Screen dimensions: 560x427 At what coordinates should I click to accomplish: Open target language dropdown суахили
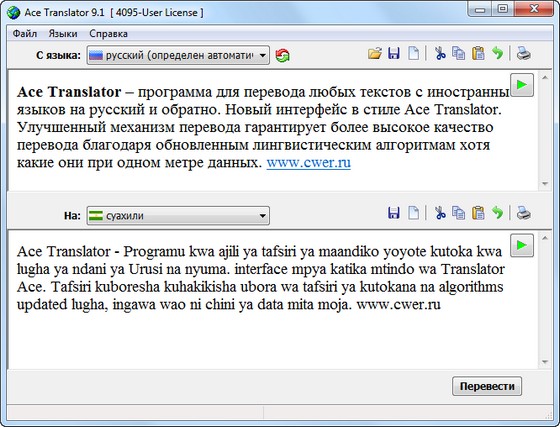pos(178,216)
